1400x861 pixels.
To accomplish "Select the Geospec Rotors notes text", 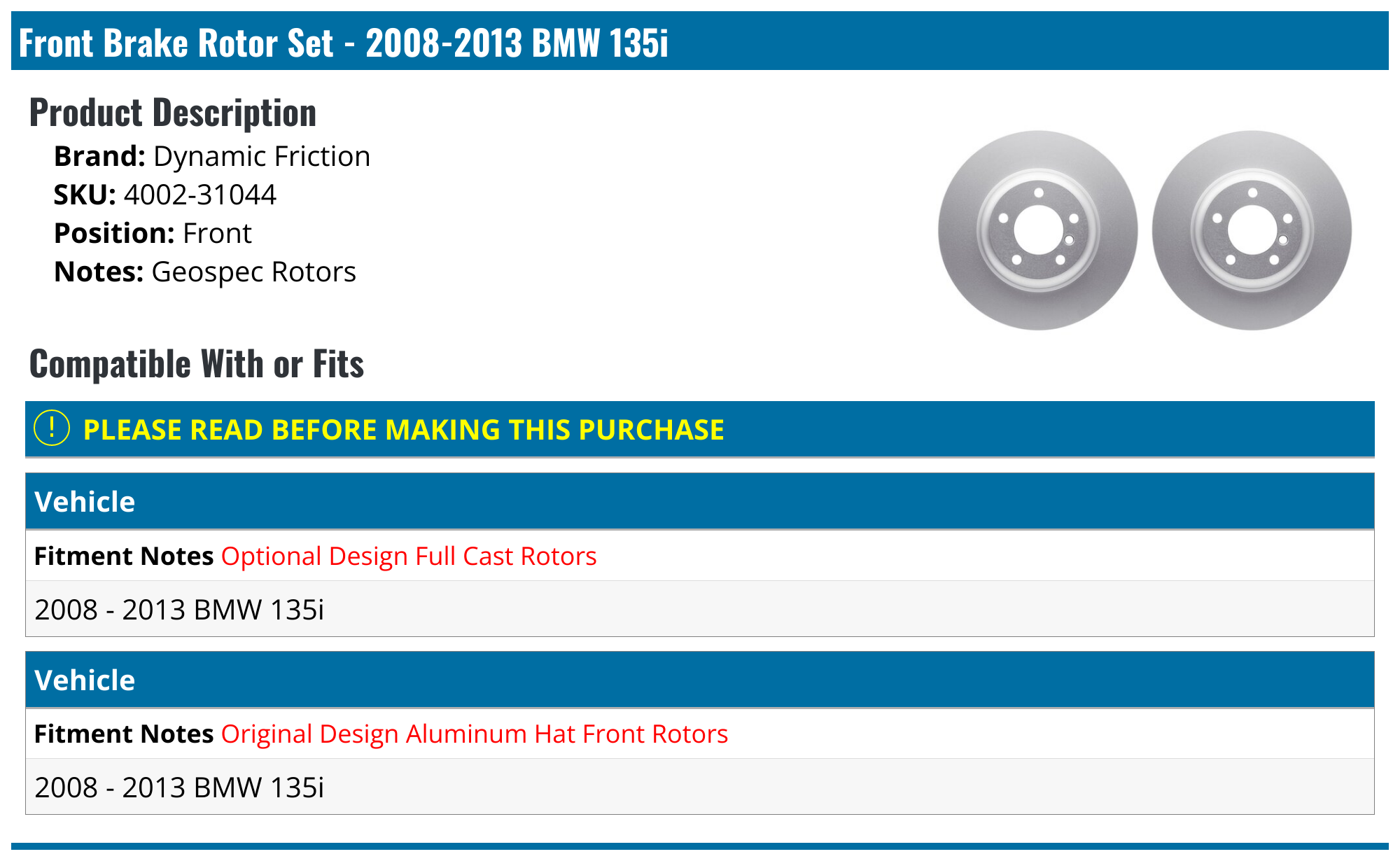I will (x=253, y=272).
